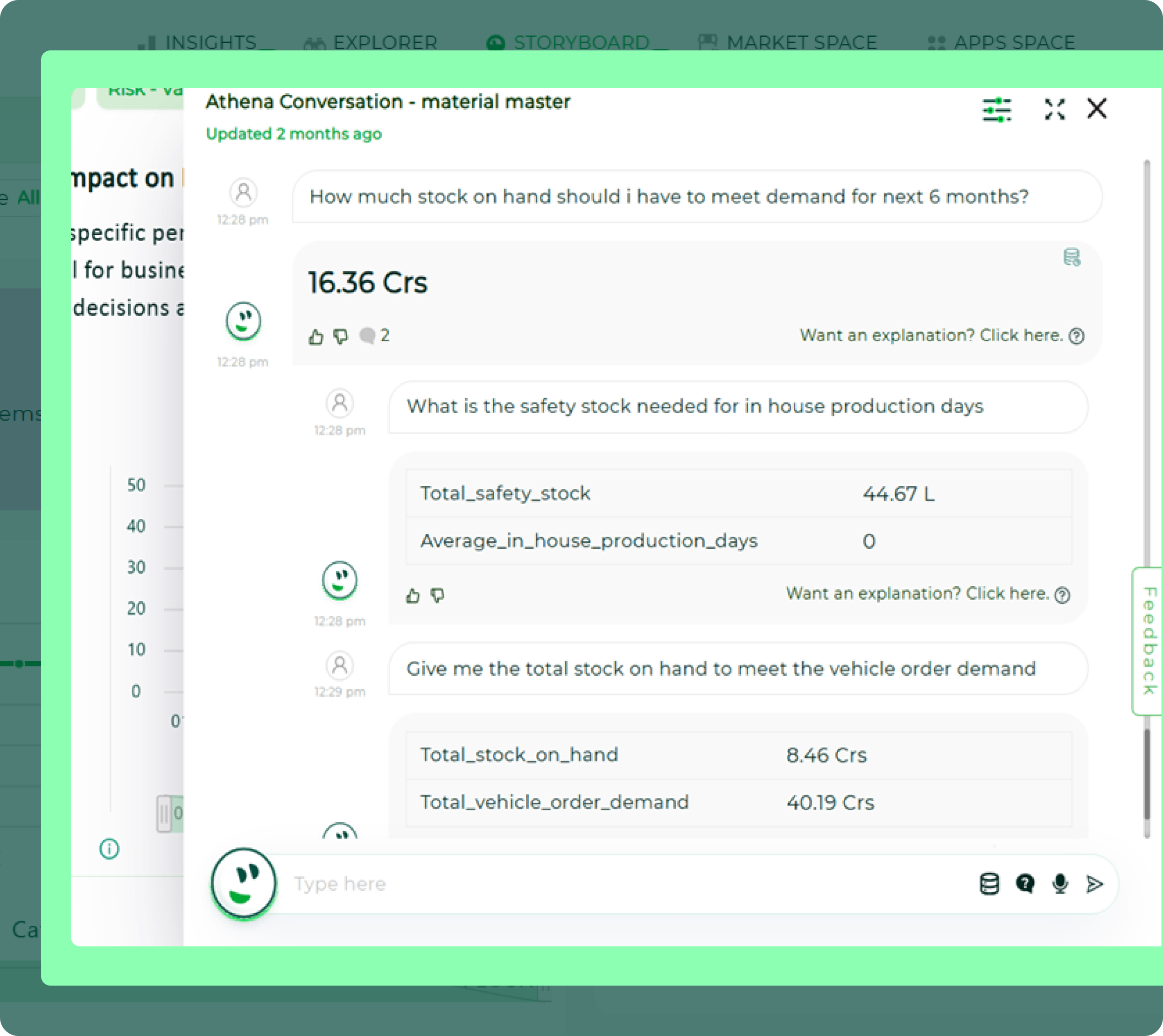Activate the microphone voice input
This screenshot has height=1036, width=1163.
pyautogui.click(x=1060, y=884)
